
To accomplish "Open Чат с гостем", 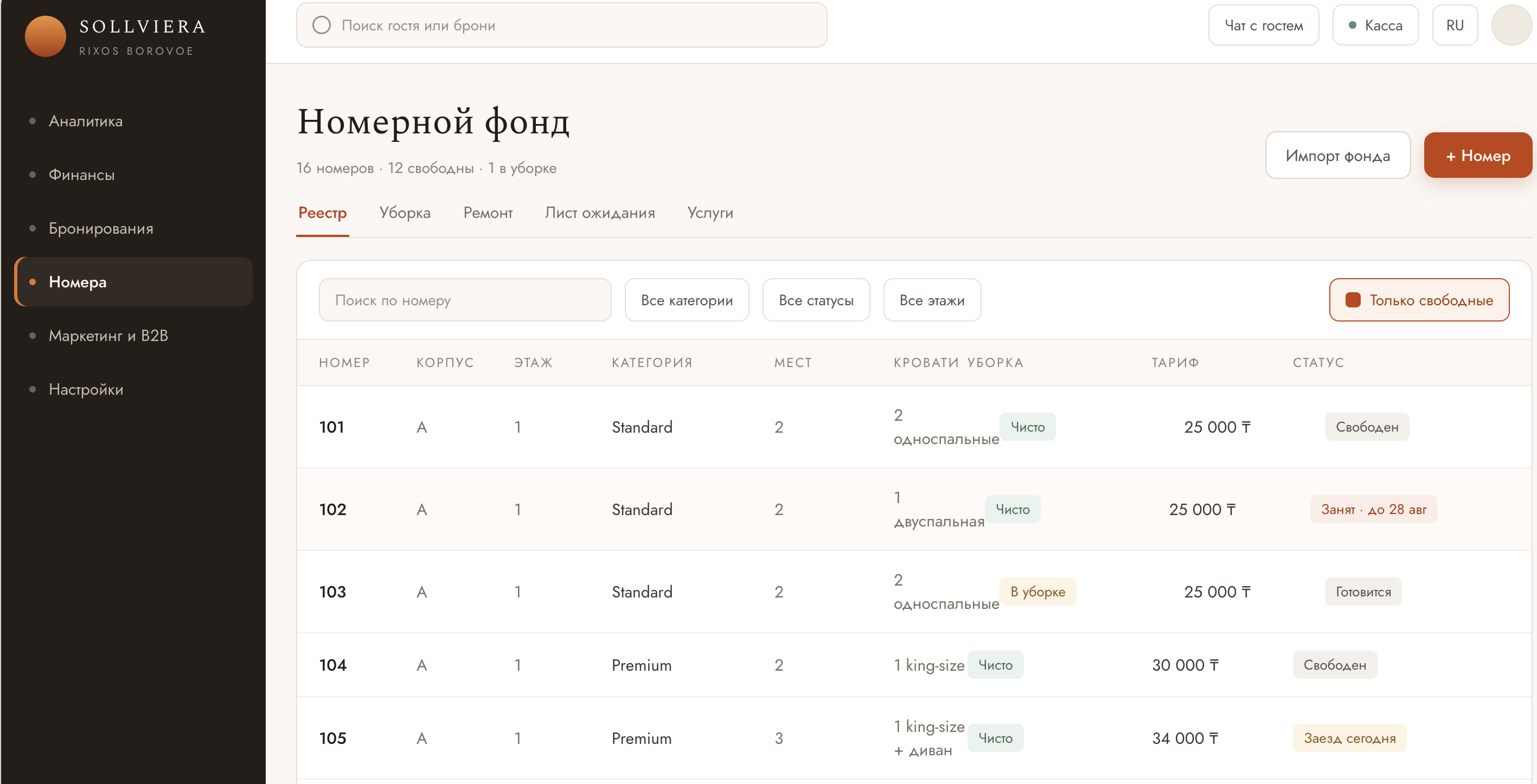I will point(1263,25).
